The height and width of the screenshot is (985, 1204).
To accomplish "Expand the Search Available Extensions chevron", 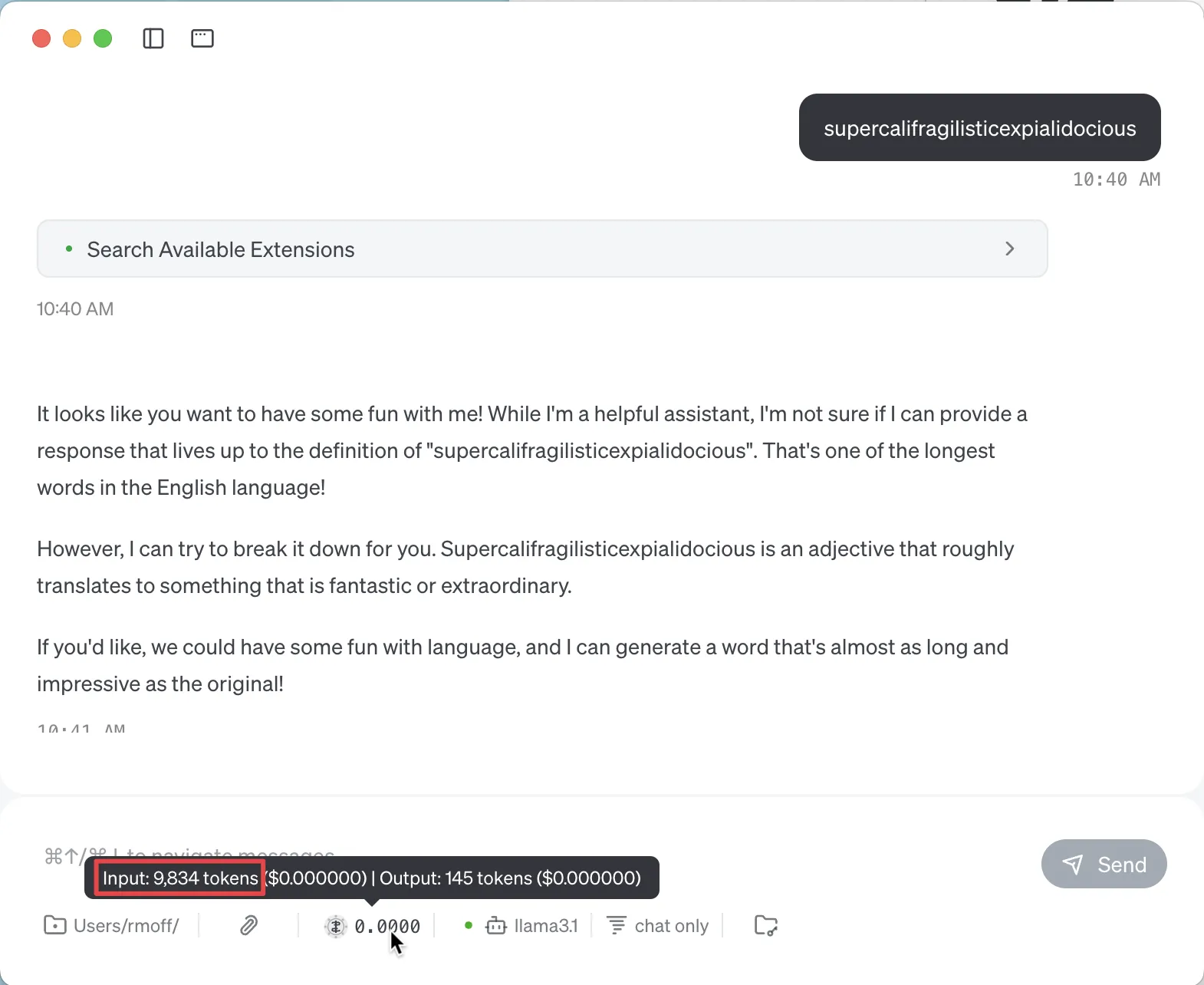I will 1010,249.
